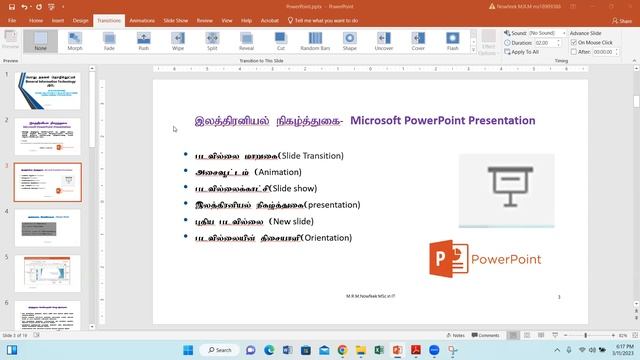Screen dimensions: 640x360
Task: Click the taskbar Search box
Action: (x=219, y=350)
